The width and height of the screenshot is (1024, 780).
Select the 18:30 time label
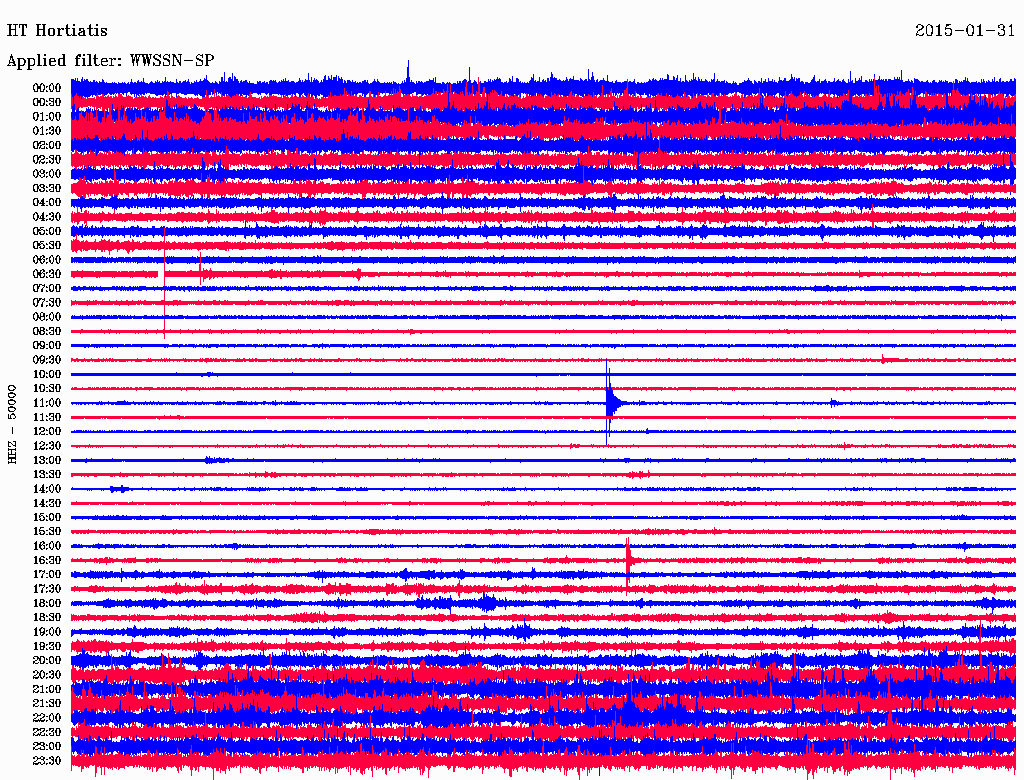[x=47, y=617]
